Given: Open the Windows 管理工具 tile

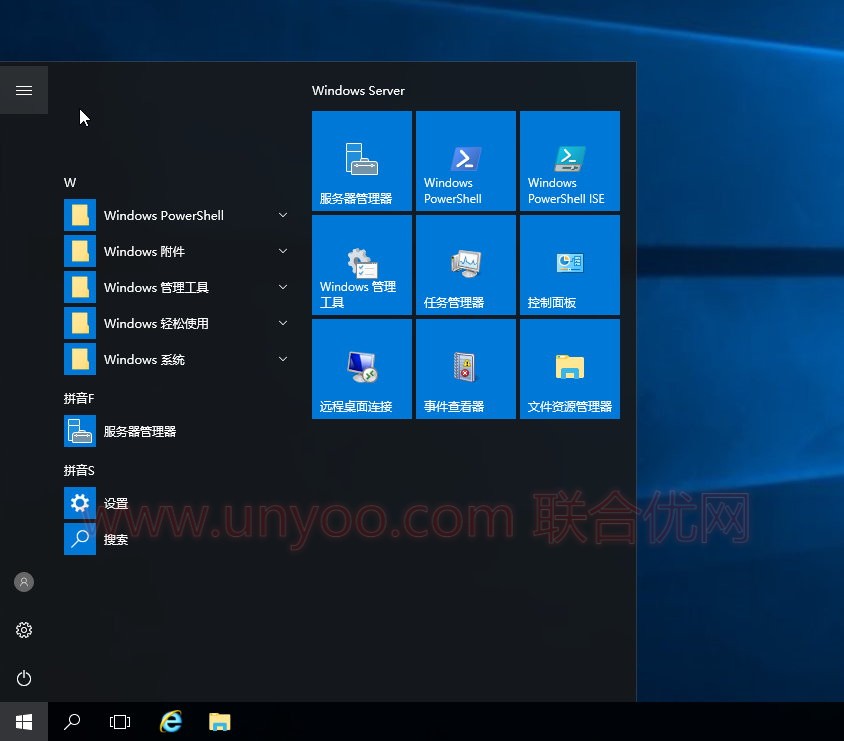Looking at the screenshot, I should tap(362, 265).
